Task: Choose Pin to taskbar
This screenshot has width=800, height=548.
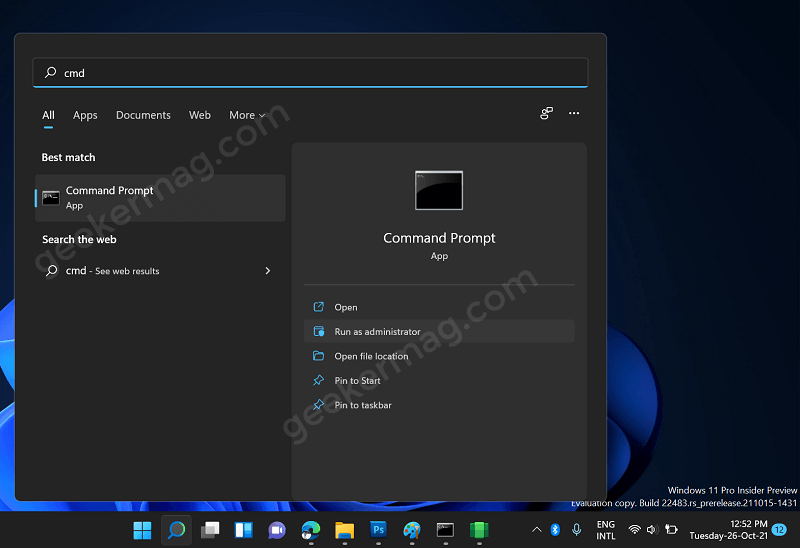Action: click(439, 405)
